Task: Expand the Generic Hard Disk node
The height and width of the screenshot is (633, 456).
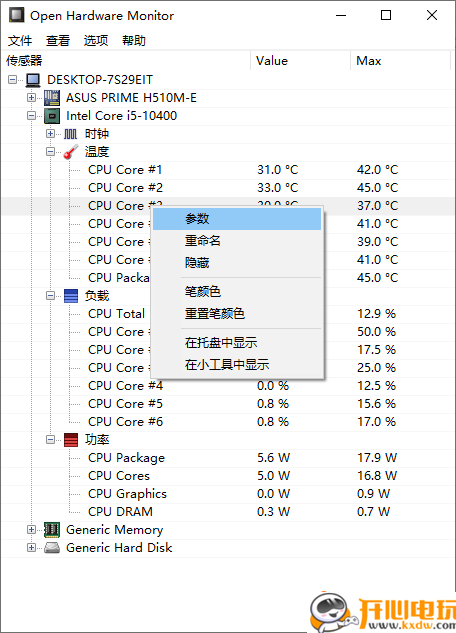Action: pyautogui.click(x=31, y=548)
